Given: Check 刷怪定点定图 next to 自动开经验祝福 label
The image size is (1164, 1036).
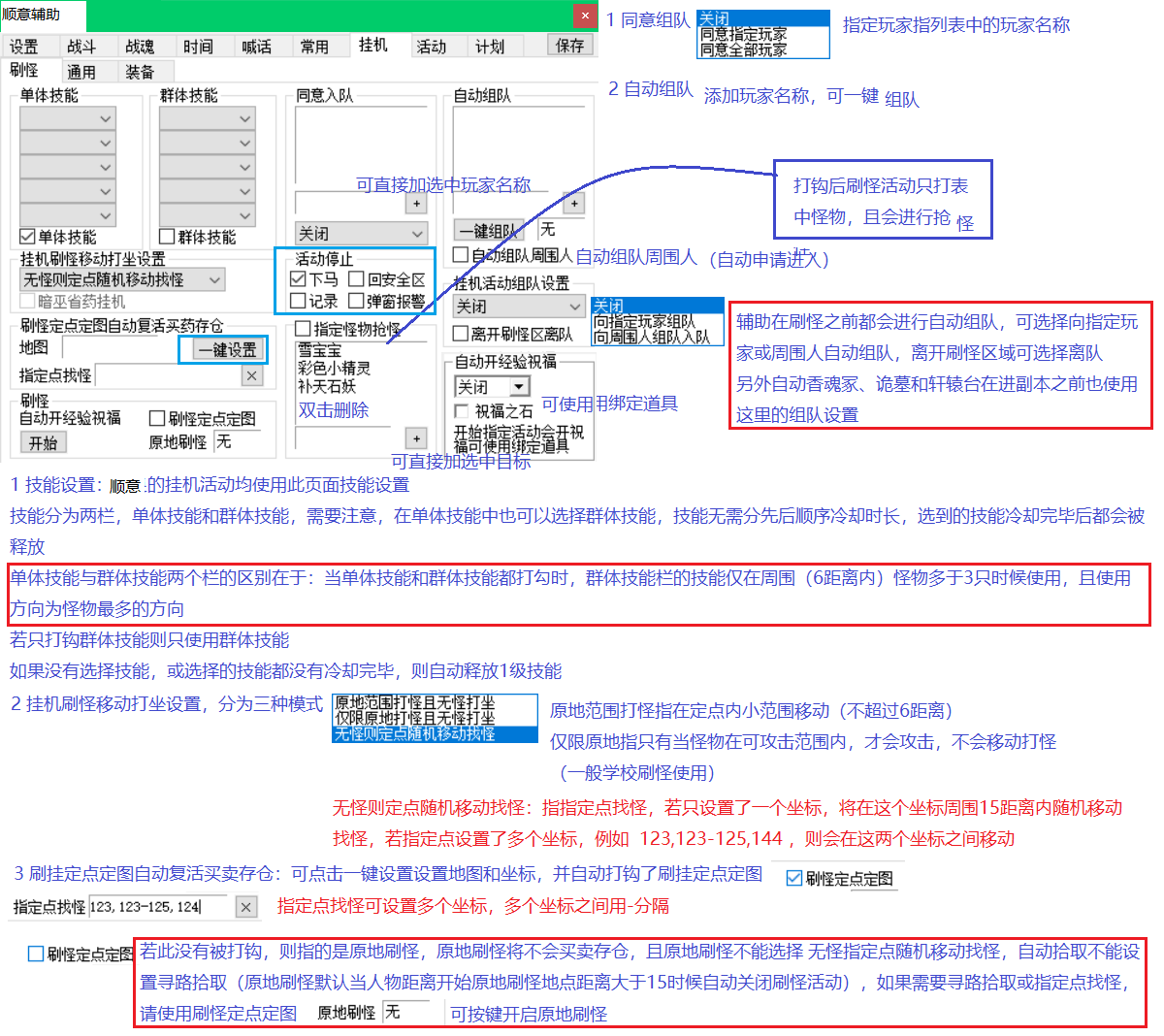Looking at the screenshot, I should click(157, 418).
